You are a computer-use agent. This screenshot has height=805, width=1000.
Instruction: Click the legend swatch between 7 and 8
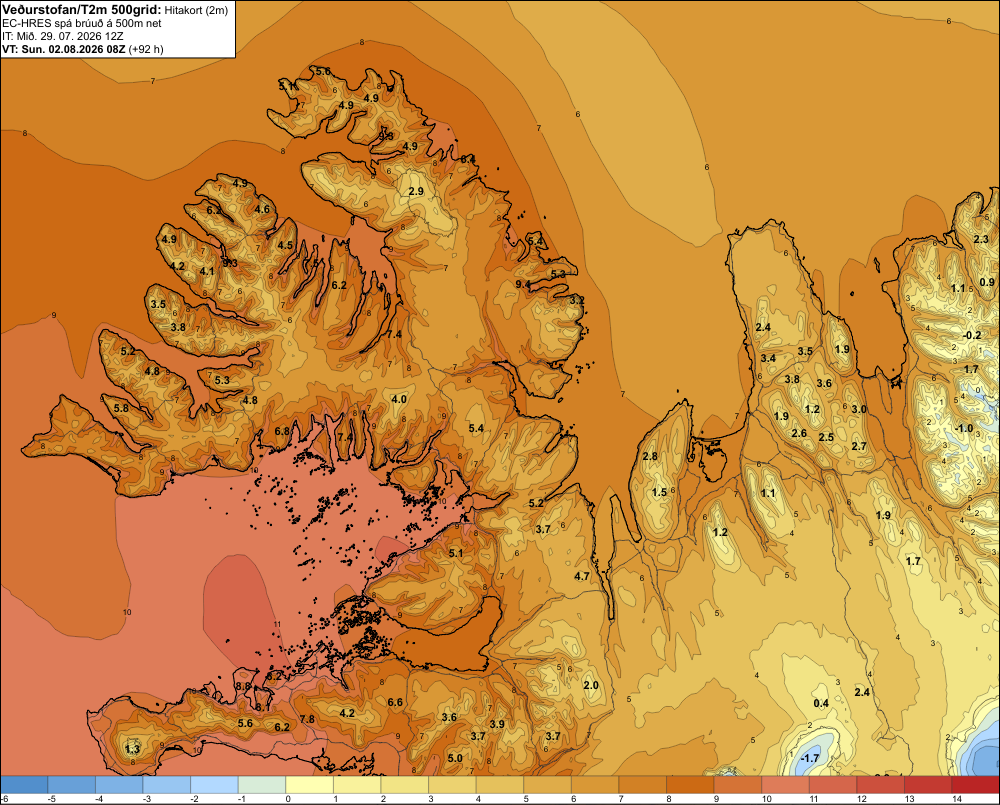tap(642, 784)
